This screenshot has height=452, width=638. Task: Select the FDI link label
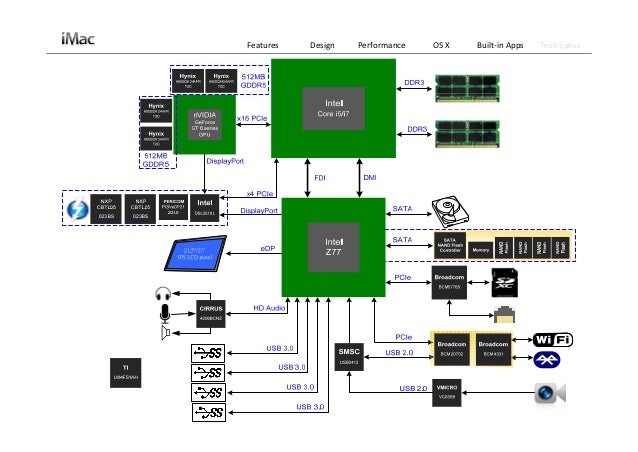(320, 178)
